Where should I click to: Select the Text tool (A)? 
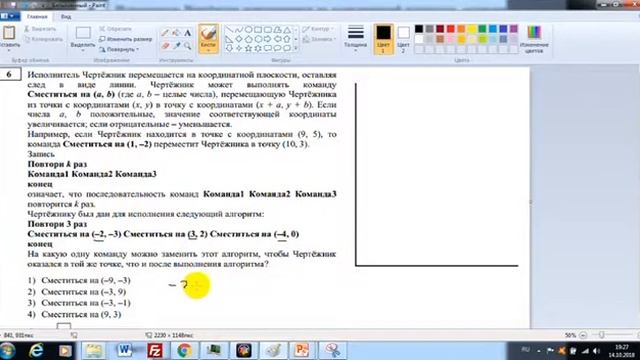click(187, 33)
